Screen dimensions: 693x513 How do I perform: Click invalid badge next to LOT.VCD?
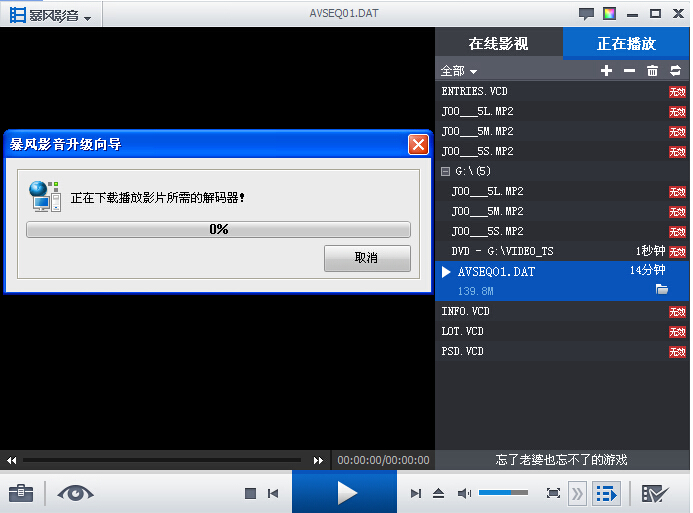click(x=677, y=332)
